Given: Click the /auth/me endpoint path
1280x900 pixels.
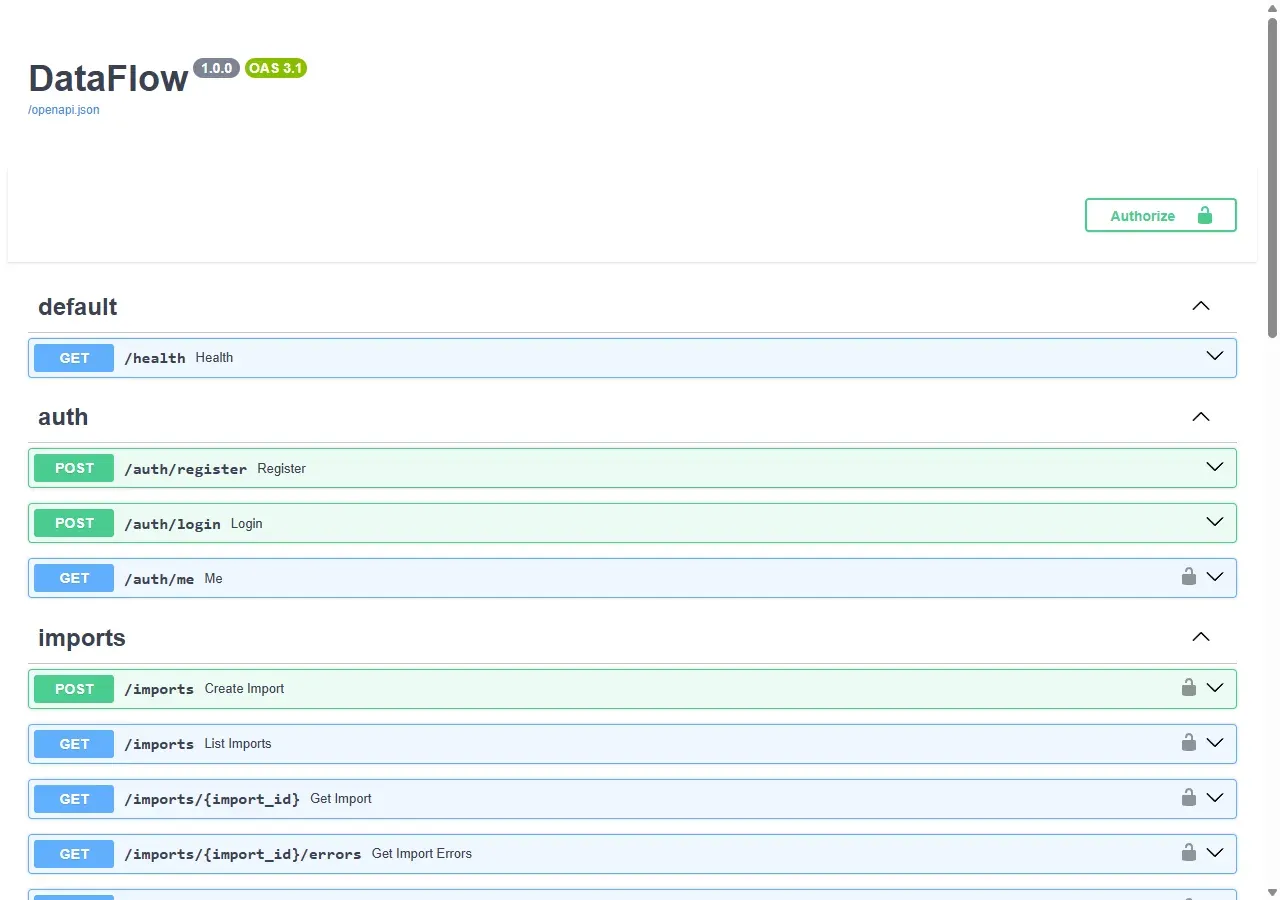Looking at the screenshot, I should [159, 579].
